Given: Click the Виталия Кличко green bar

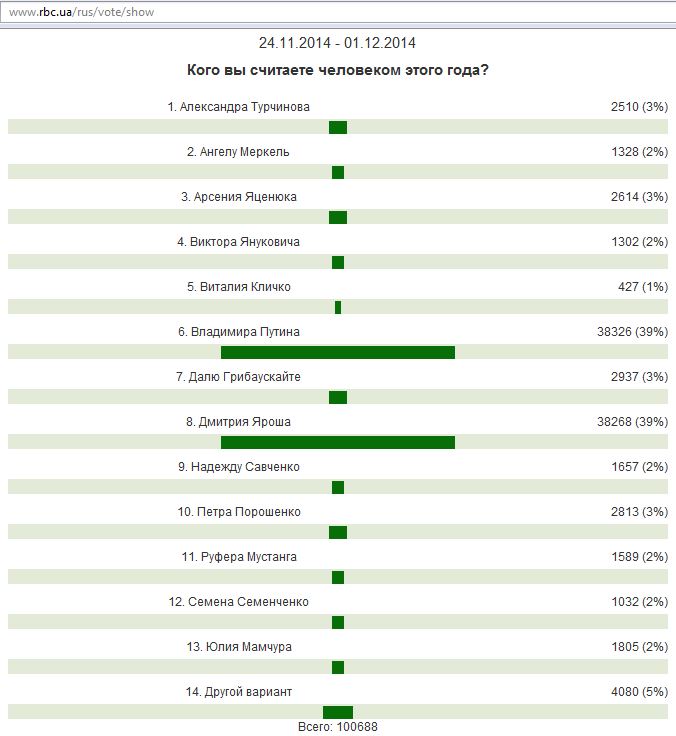Looking at the screenshot, I should (338, 307).
